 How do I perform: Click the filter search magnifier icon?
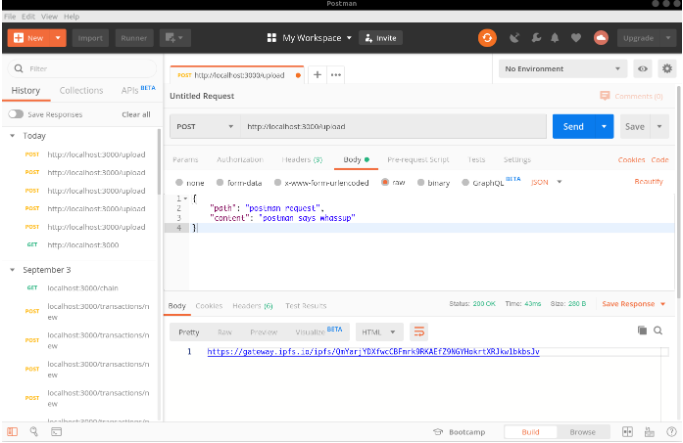(18, 69)
